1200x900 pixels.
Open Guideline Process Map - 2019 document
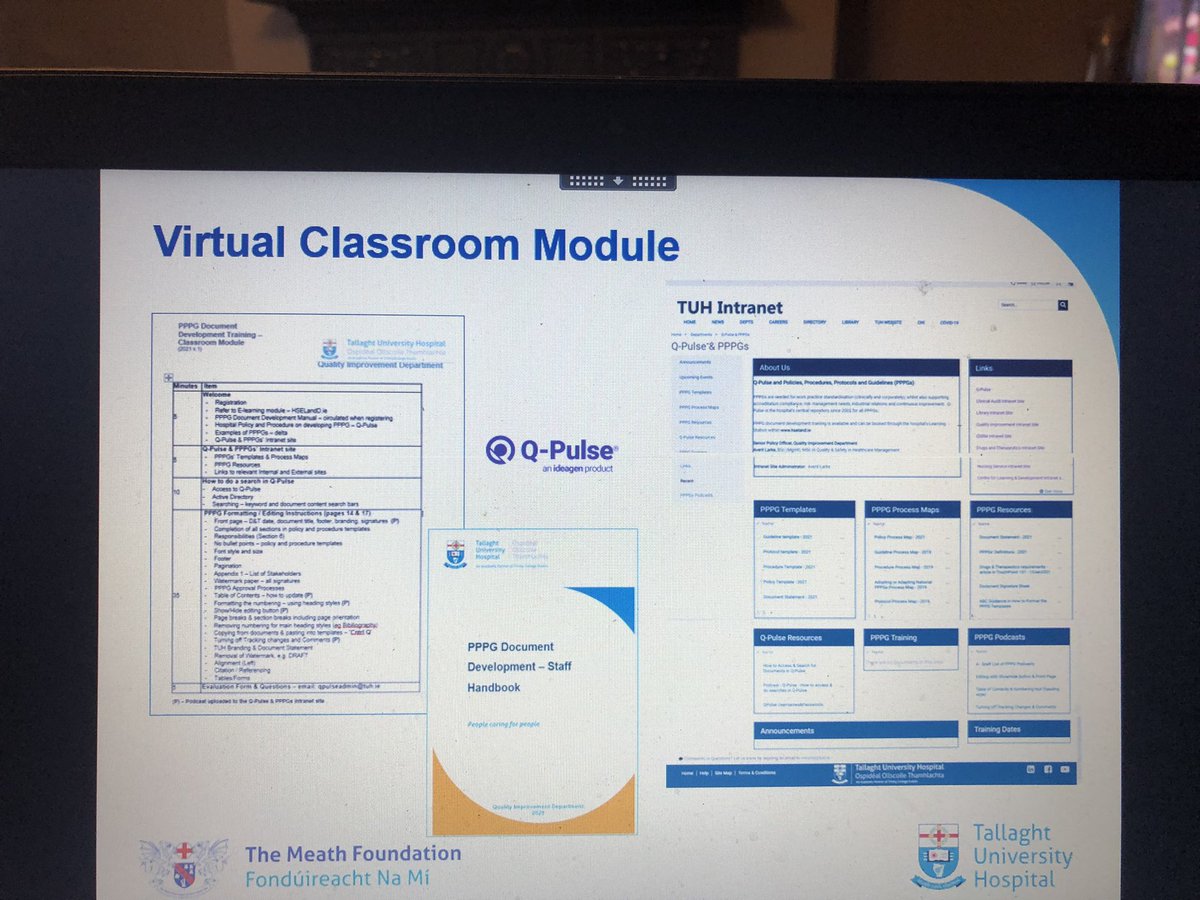902,552
